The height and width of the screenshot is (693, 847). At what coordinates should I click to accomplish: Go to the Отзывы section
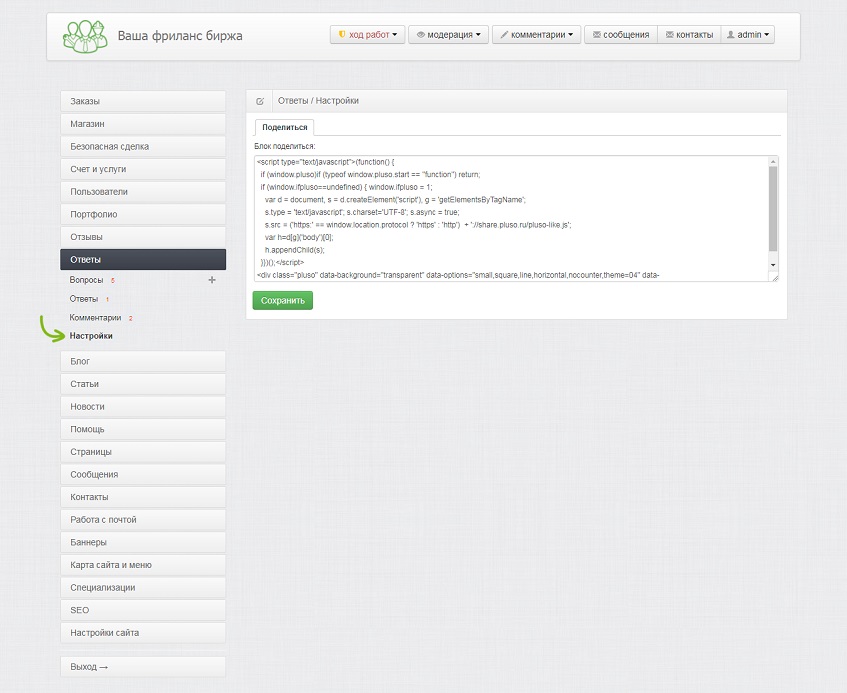[143, 237]
